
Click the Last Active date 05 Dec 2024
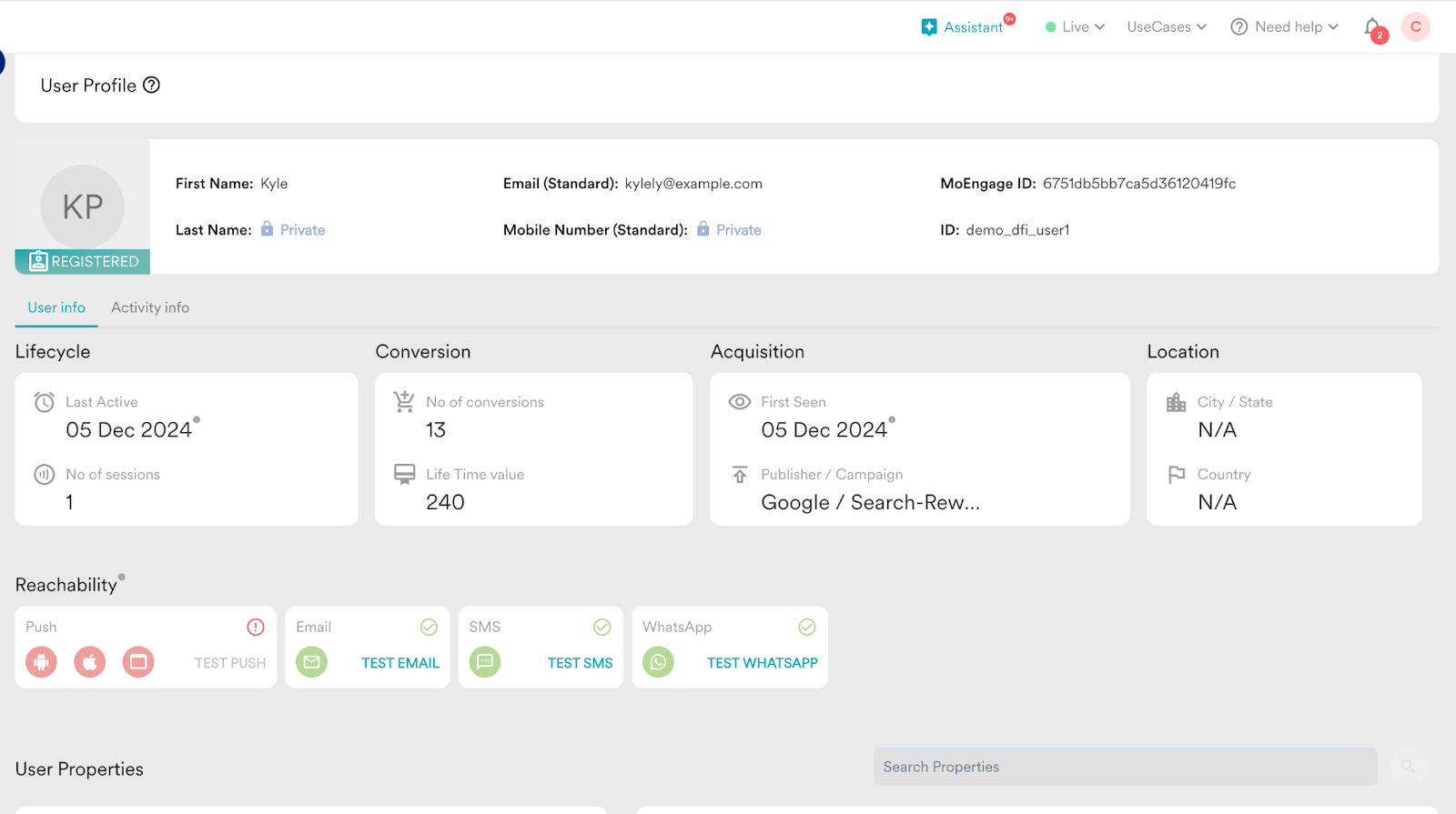point(128,429)
